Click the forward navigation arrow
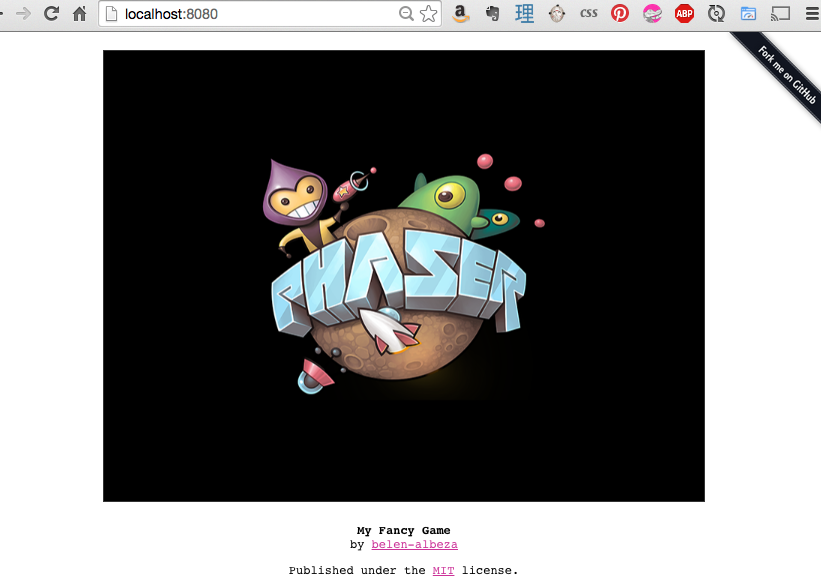The height and width of the screenshot is (584, 821). coord(24,14)
